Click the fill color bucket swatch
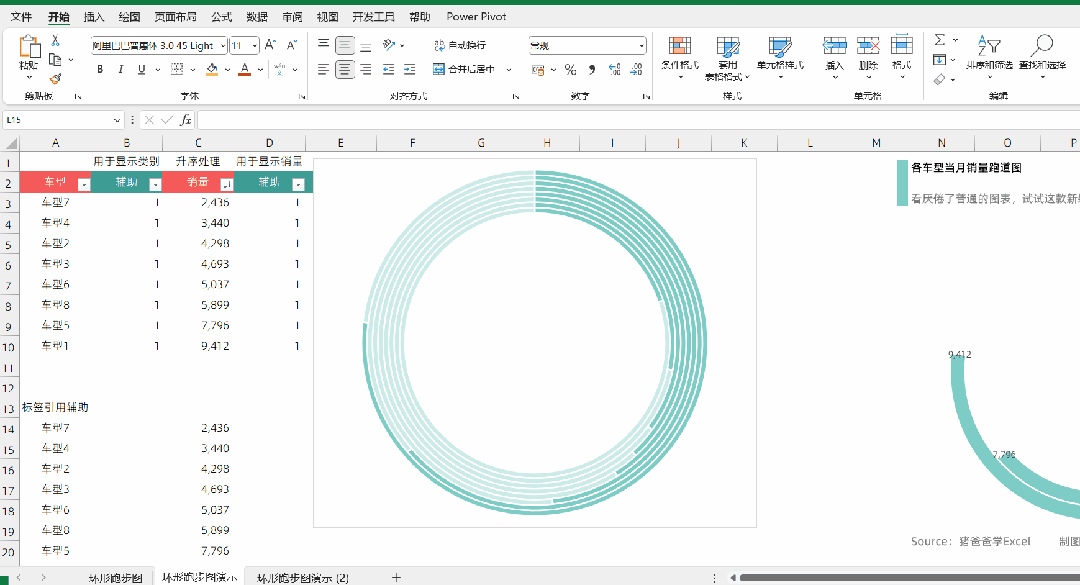1080x585 pixels. [x=212, y=69]
